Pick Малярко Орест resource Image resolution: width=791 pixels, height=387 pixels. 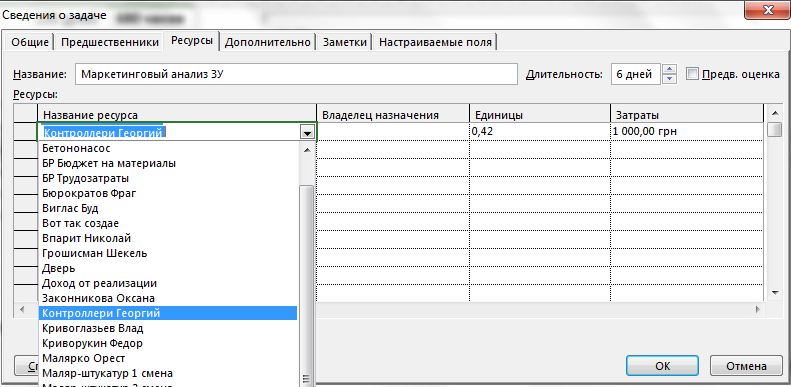click(x=167, y=358)
